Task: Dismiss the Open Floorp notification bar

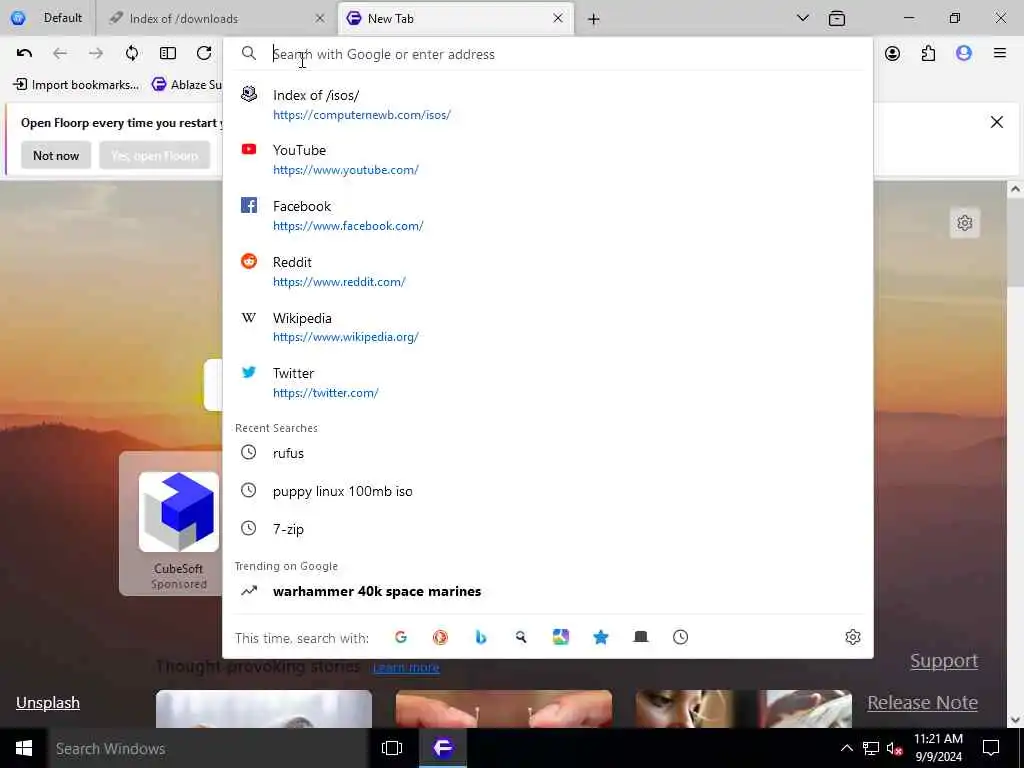Action: 997,122
